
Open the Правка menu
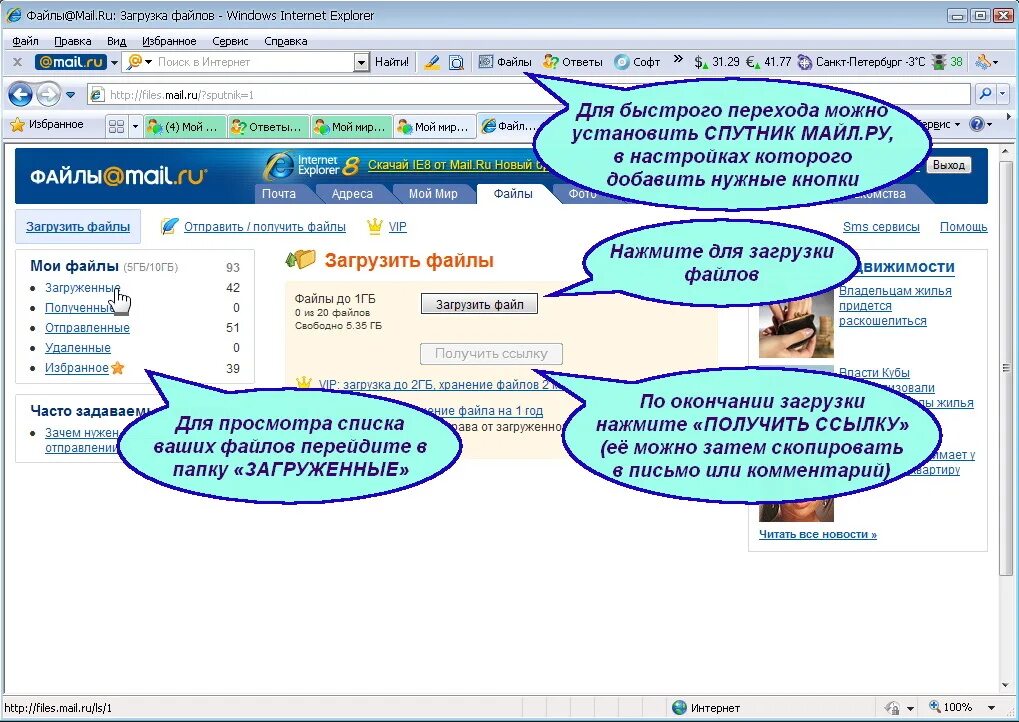(72, 41)
